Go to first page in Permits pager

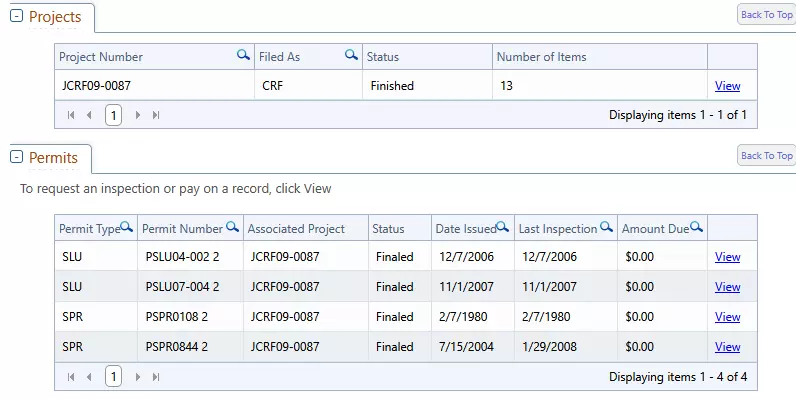click(71, 377)
